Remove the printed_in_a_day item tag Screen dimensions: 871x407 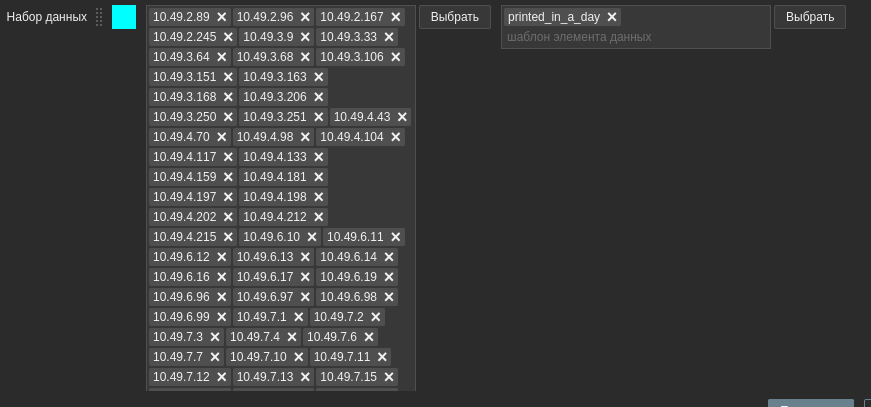coord(612,17)
